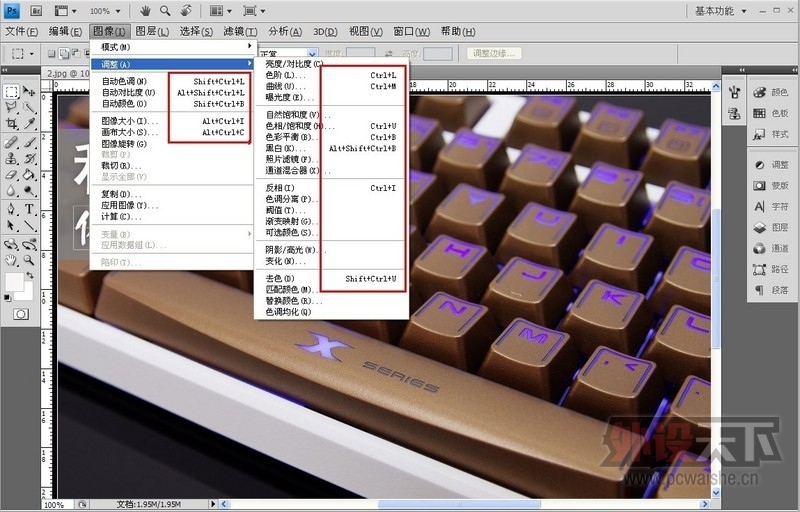This screenshot has width=800, height=512.
Task: Click the Hand icon in the top bar
Action: point(146,10)
